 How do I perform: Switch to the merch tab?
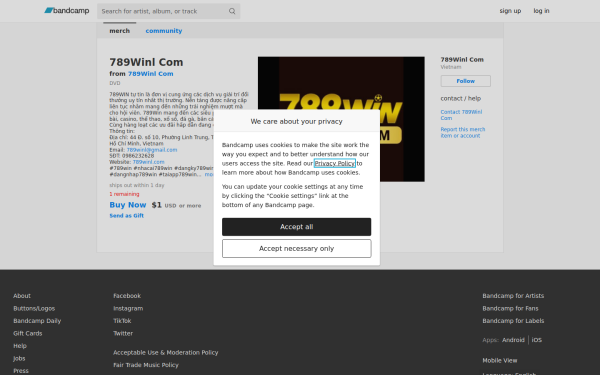[119, 31]
